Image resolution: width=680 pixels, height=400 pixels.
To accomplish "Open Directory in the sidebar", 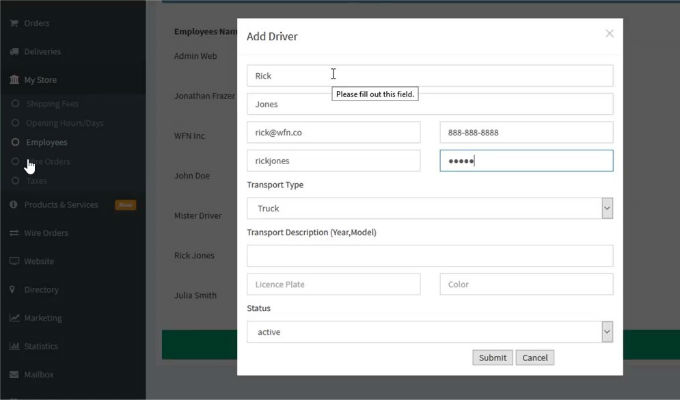I will pos(41,290).
